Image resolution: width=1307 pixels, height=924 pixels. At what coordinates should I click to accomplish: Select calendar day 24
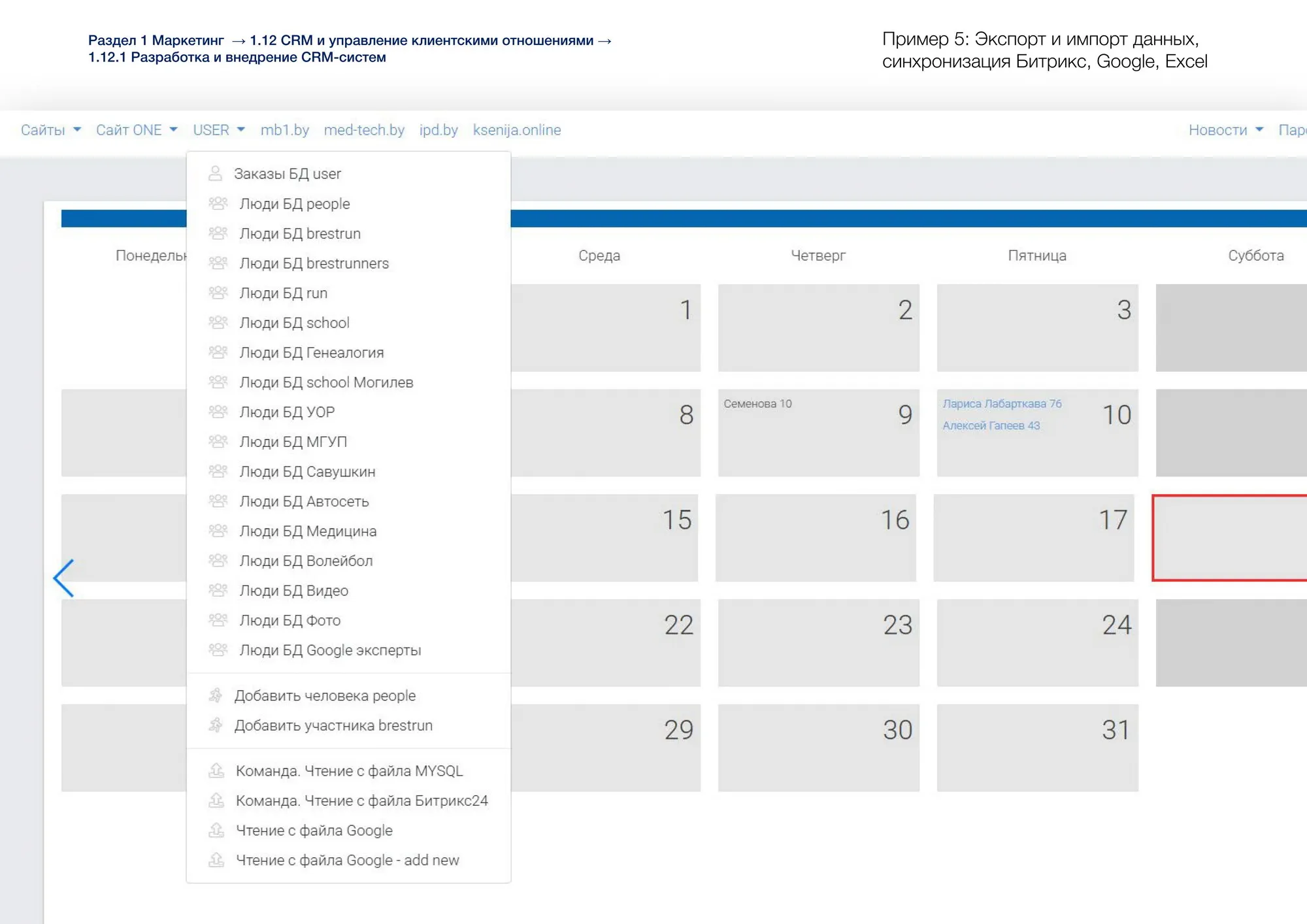point(1037,642)
